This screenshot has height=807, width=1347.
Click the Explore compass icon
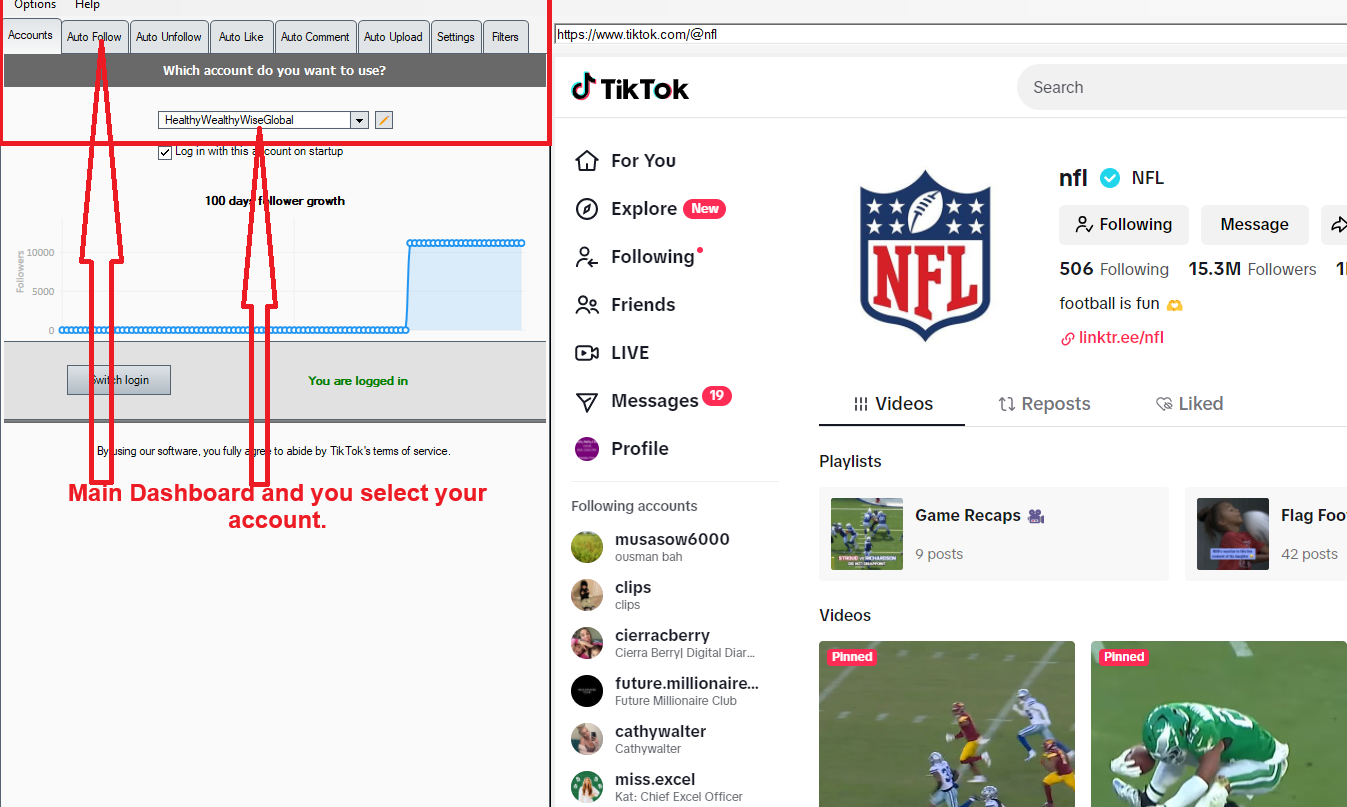[x=587, y=209]
